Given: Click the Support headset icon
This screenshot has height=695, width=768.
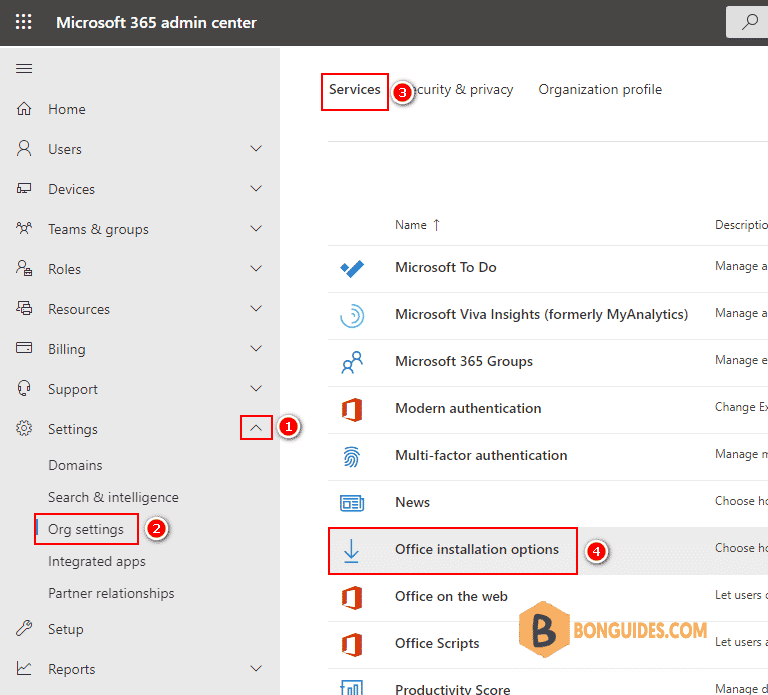Looking at the screenshot, I should coord(24,388).
